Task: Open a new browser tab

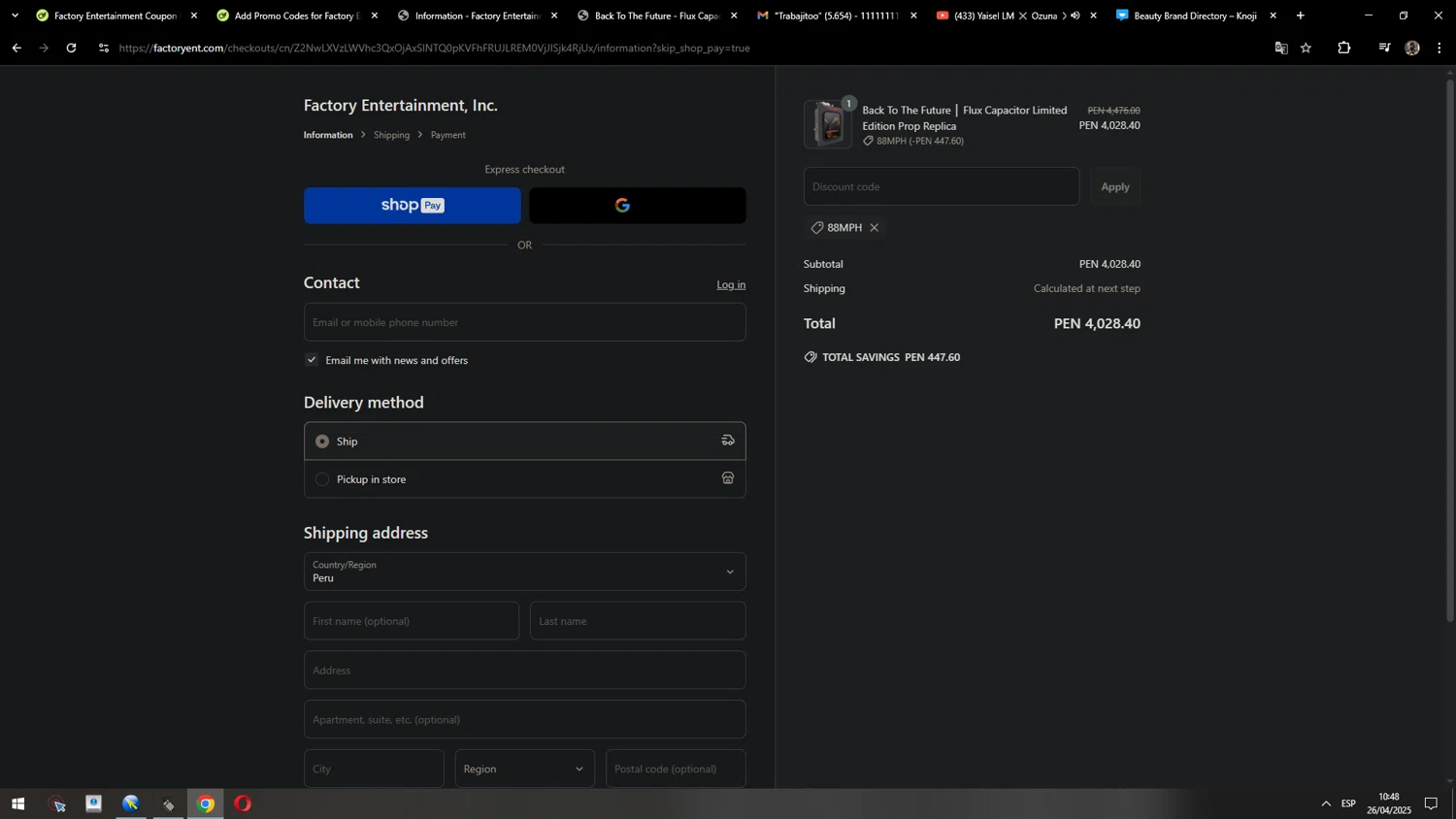Action: tap(1301, 16)
